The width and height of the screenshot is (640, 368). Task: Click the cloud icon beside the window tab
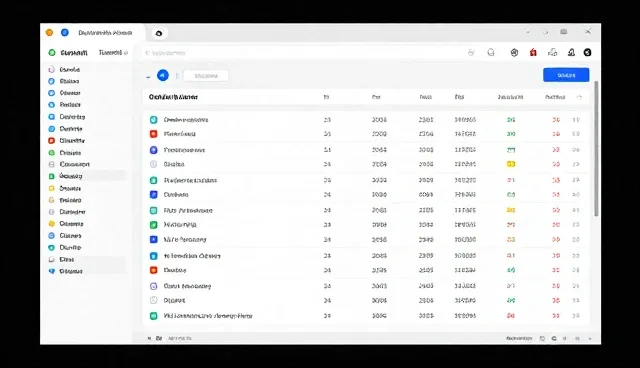(159, 33)
